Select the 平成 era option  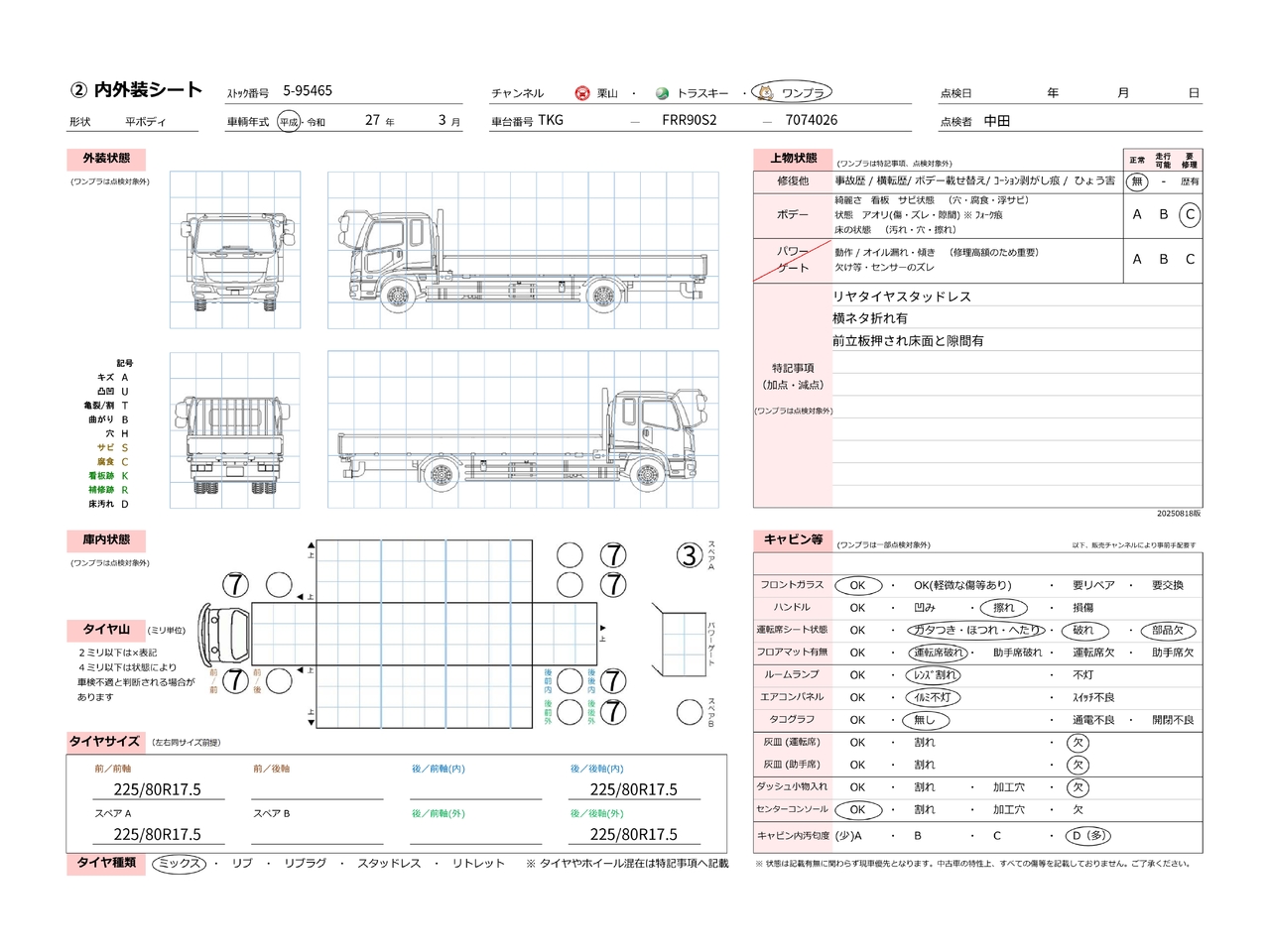tap(288, 122)
